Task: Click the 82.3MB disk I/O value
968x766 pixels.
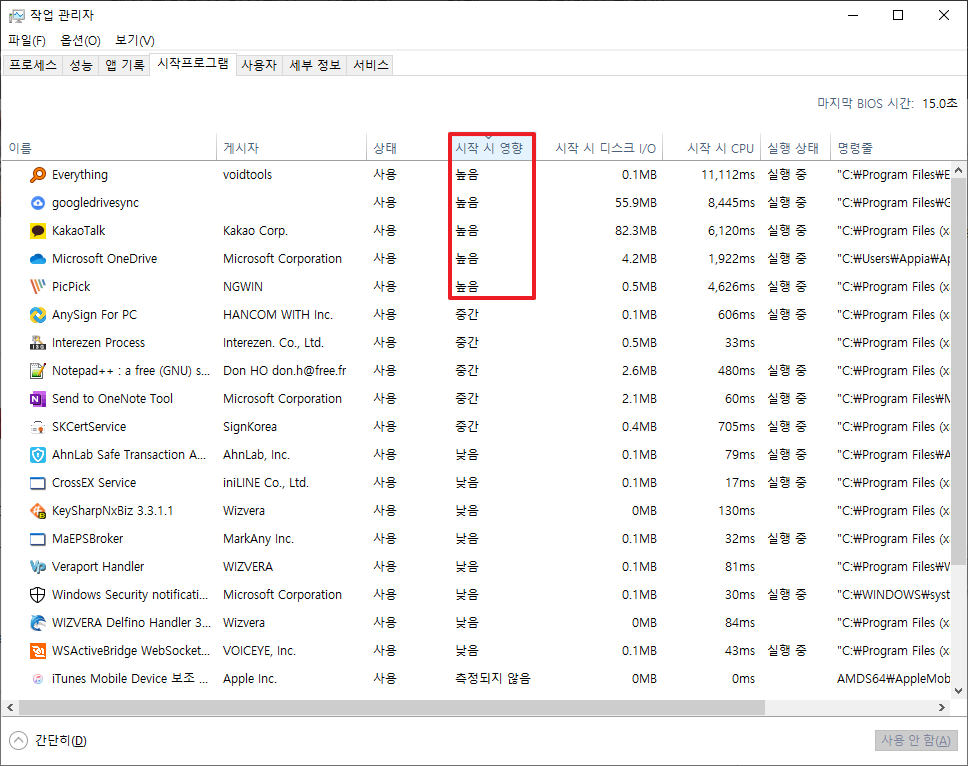Action: pyautogui.click(x=636, y=231)
